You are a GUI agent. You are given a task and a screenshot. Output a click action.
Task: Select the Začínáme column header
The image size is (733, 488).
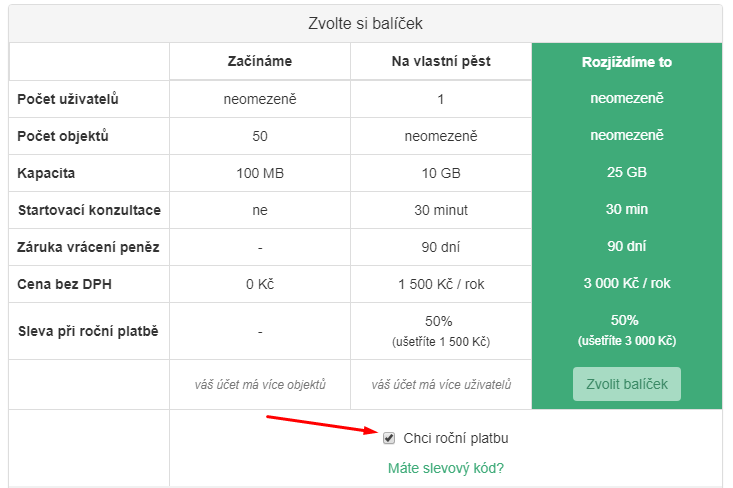[260, 61]
